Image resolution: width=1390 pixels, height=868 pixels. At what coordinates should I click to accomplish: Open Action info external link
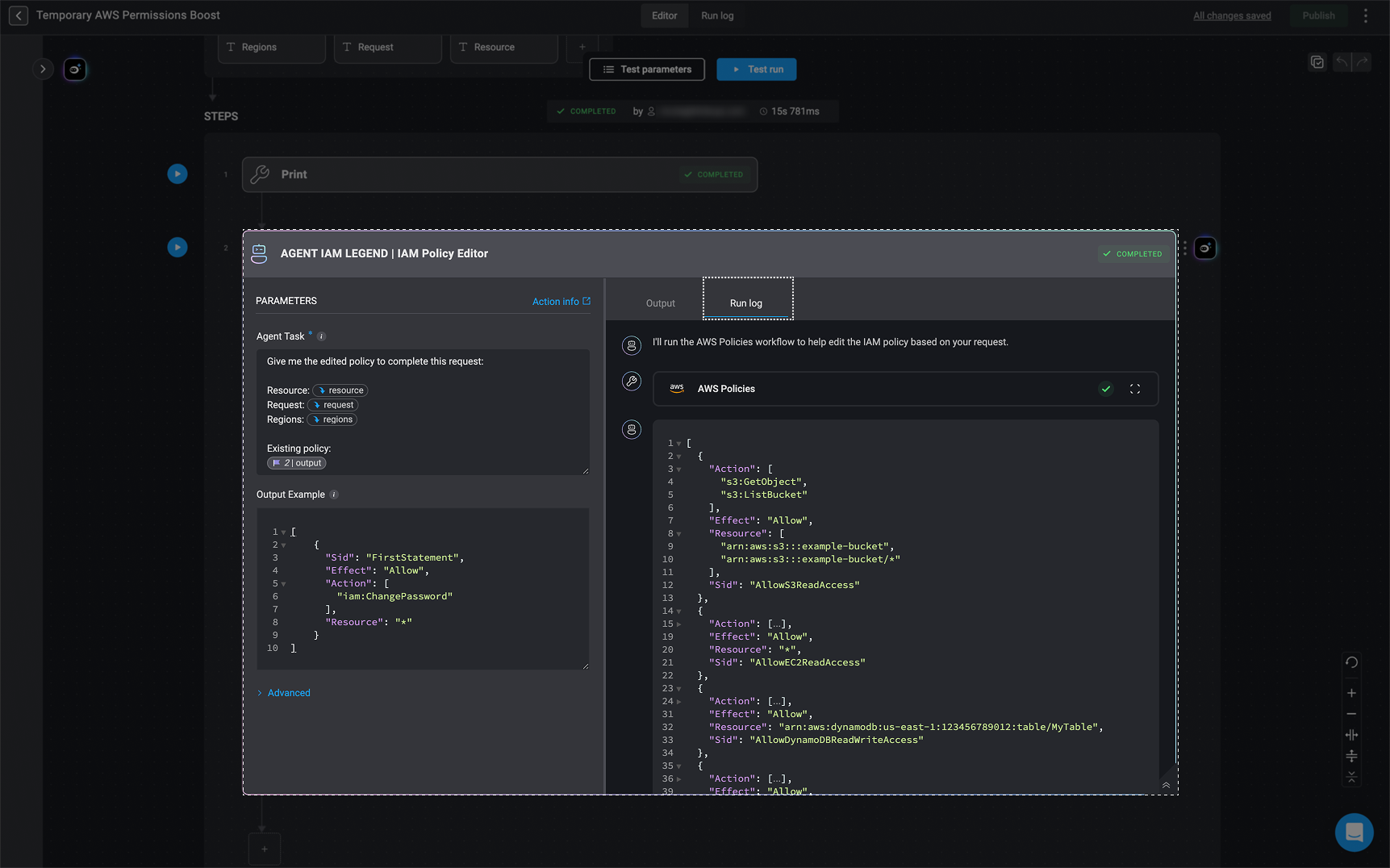pos(561,302)
